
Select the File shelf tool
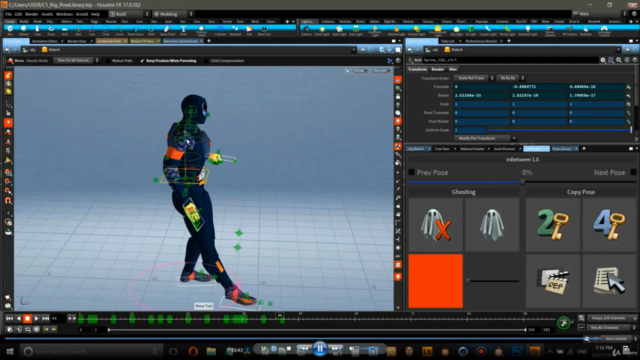(249, 30)
